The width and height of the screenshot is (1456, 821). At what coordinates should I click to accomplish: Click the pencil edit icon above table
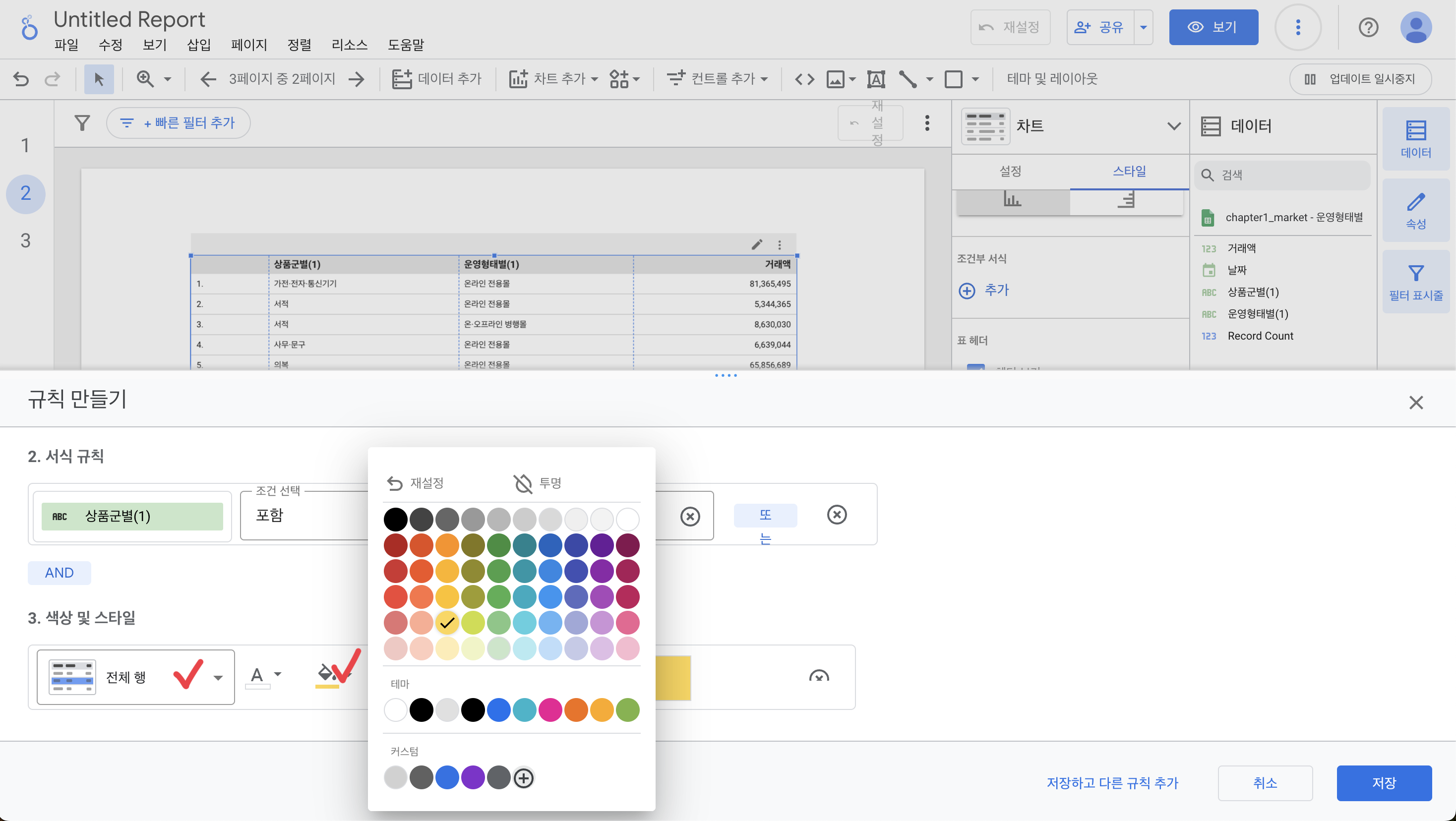757,244
